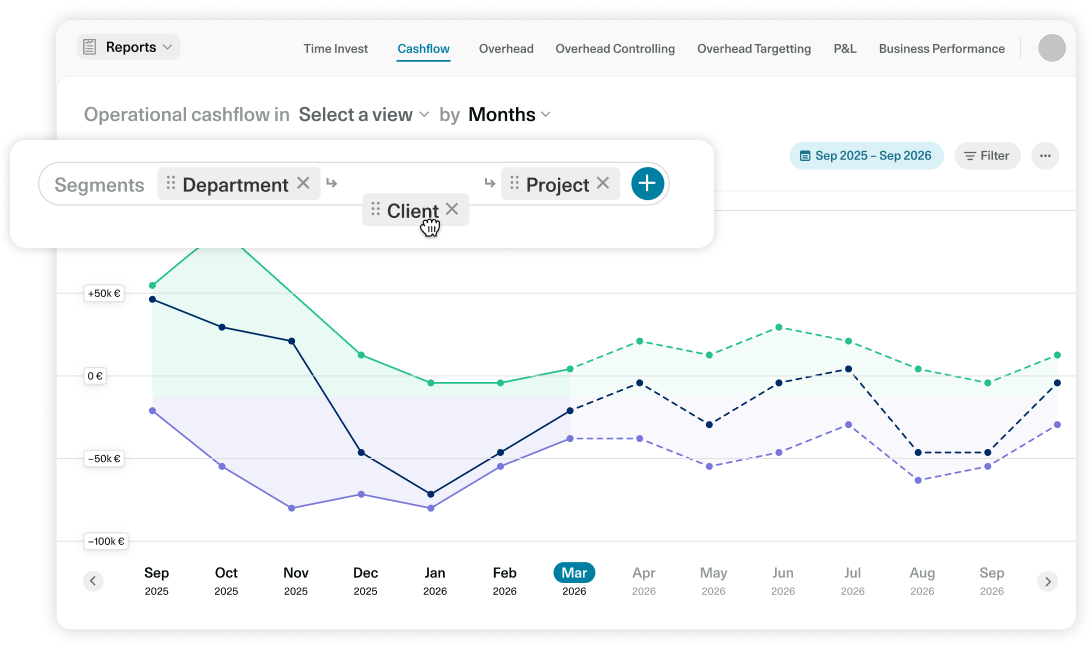Click the right arrow to view later months
1092x650 pixels.
1048,580
